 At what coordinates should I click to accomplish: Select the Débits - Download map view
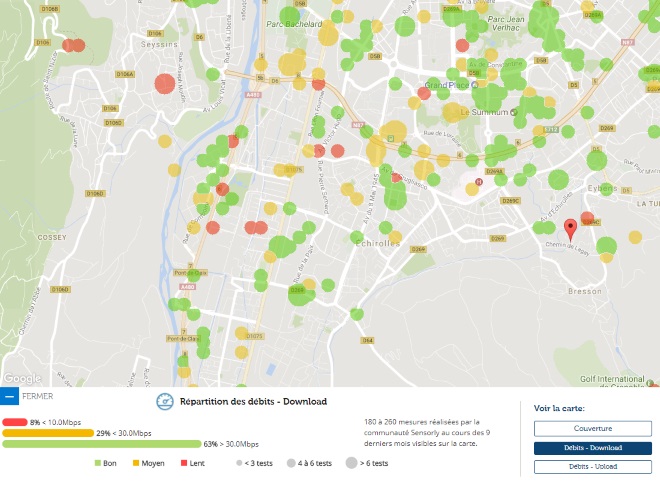point(592,448)
